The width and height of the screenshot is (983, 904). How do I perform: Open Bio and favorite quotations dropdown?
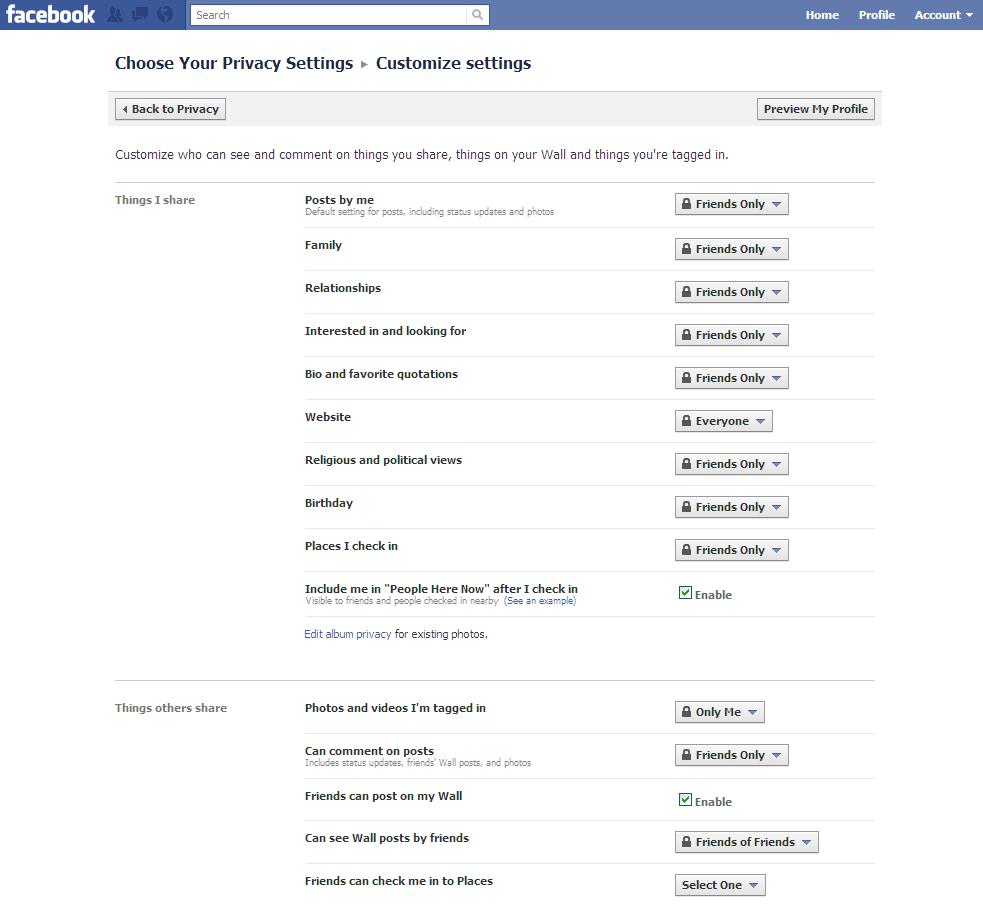point(732,378)
